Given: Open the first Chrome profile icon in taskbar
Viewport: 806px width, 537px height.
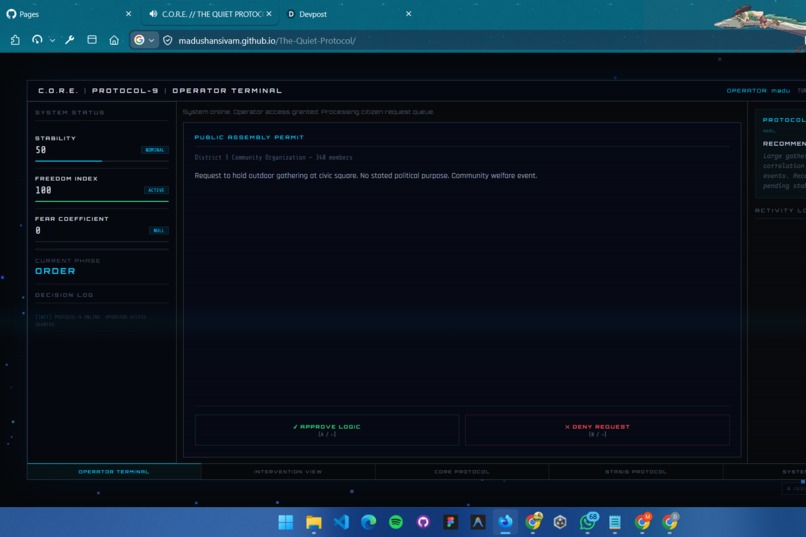Looking at the screenshot, I should 533,522.
